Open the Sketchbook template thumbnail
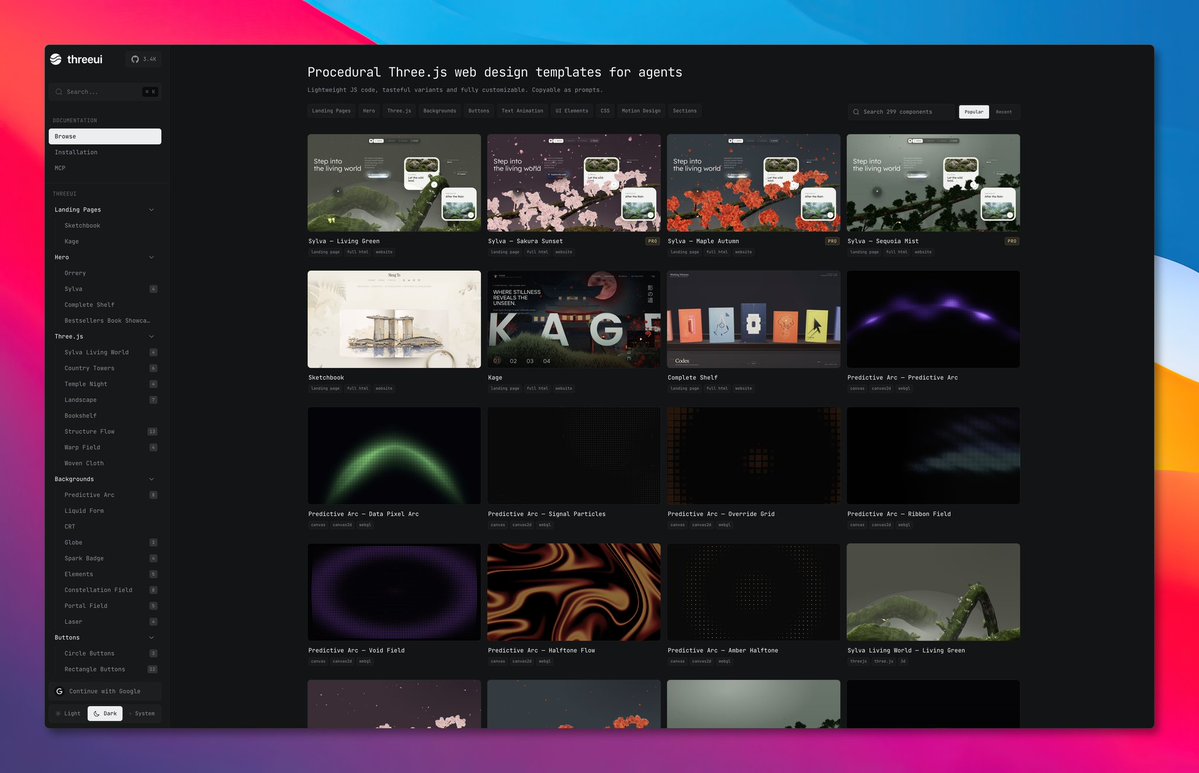This screenshot has height=773, width=1199. click(x=394, y=319)
